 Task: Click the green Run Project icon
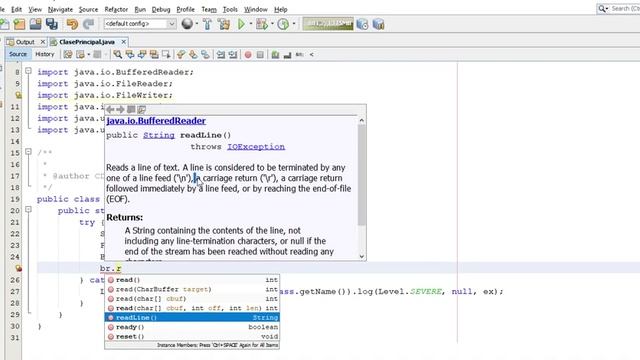point(241,24)
